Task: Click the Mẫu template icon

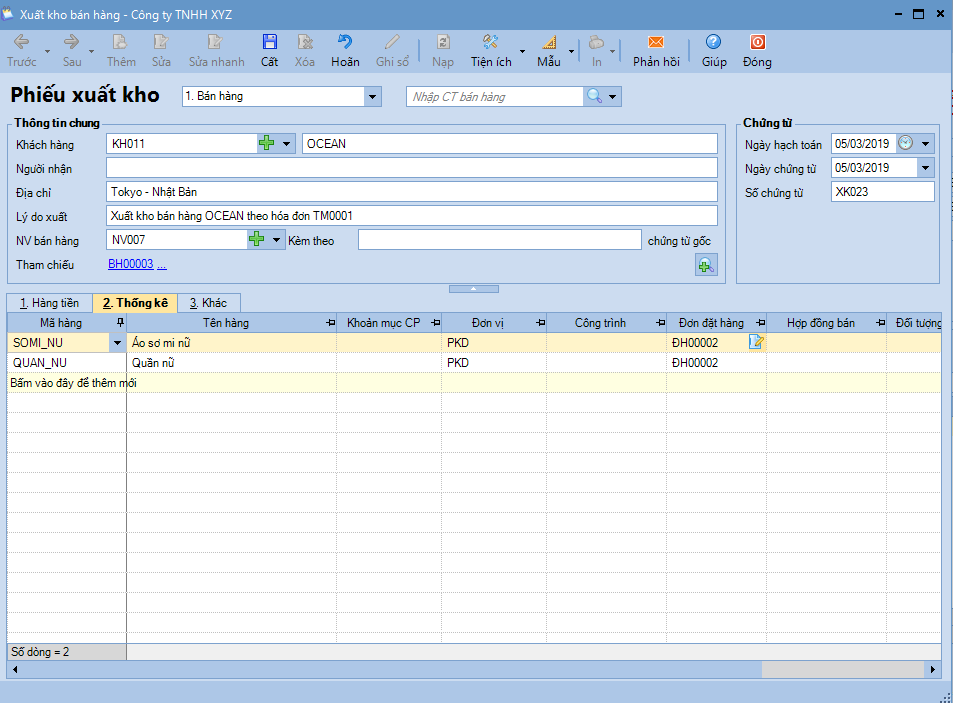Action: [549, 43]
